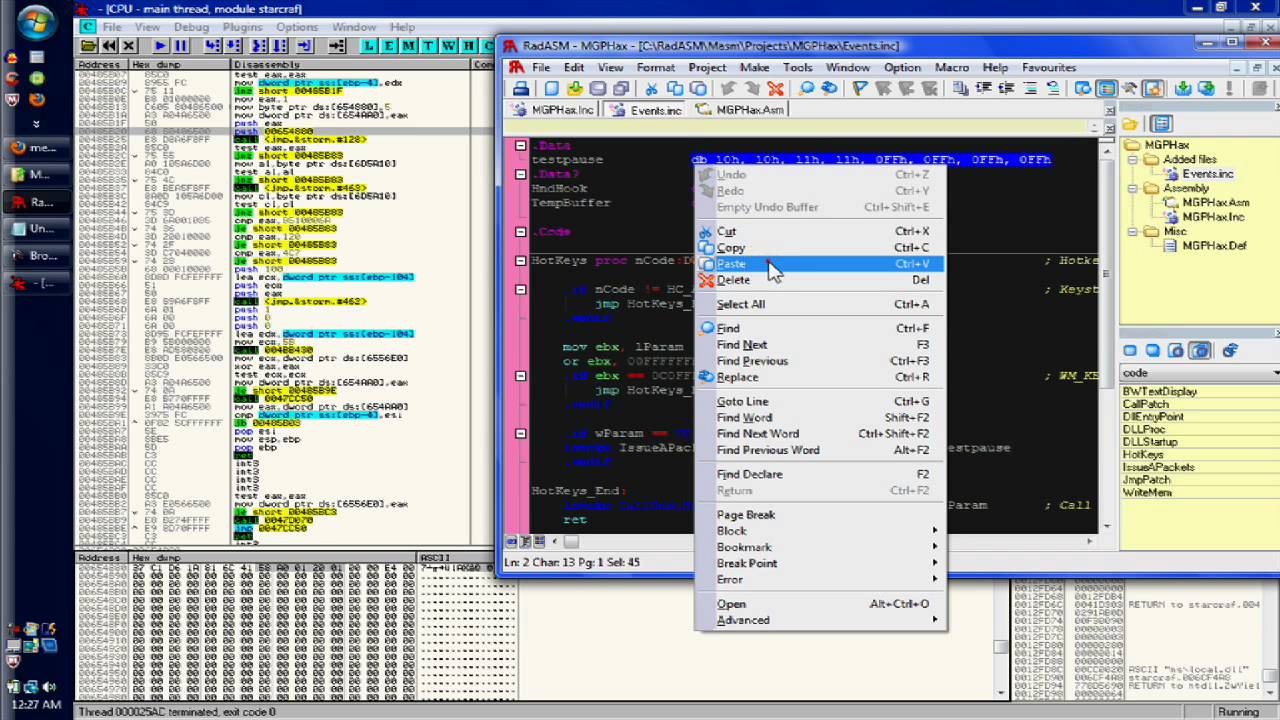Choose Goto Line from the context menu
1280x720 pixels.
[x=819, y=401]
